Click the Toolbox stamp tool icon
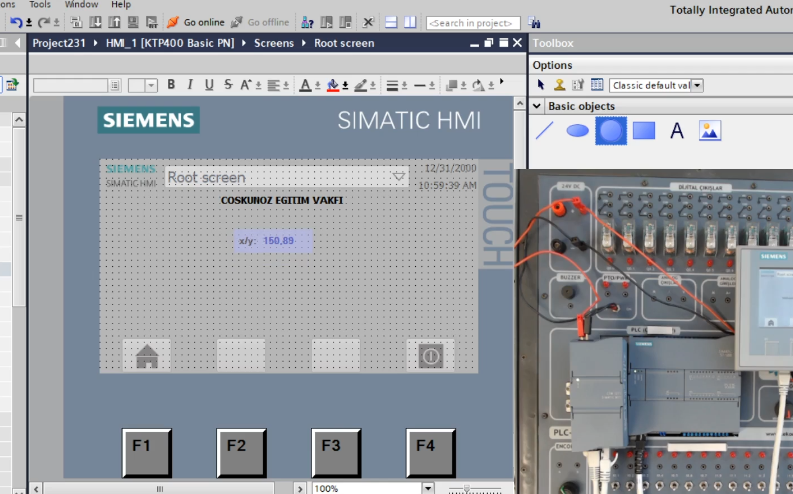 [559, 84]
